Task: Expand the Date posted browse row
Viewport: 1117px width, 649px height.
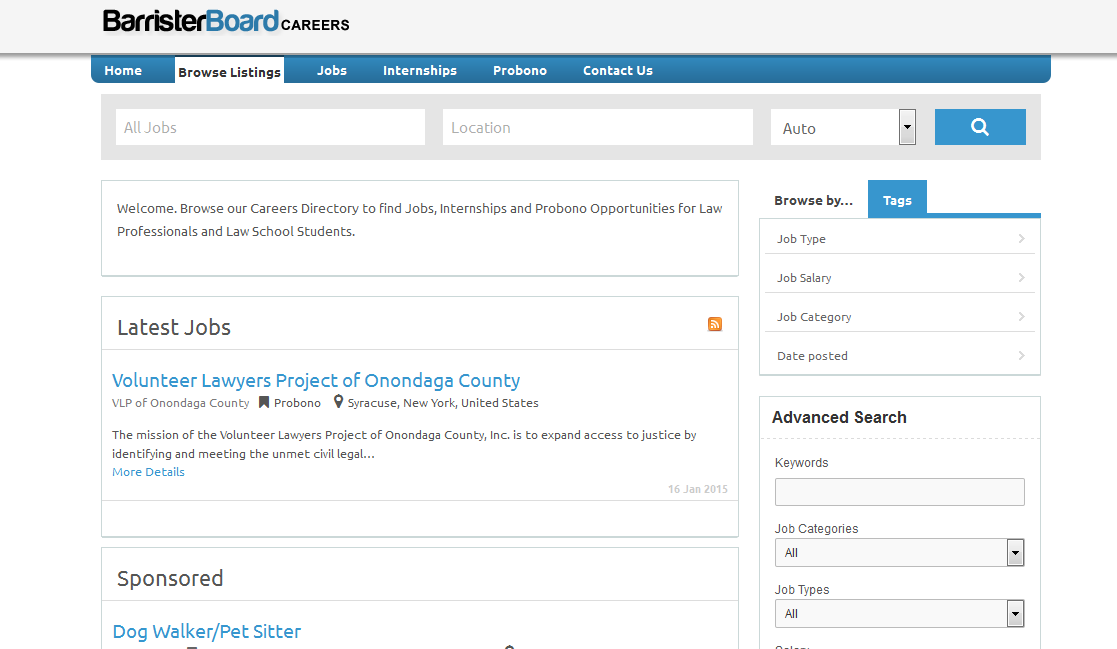Action: 899,356
